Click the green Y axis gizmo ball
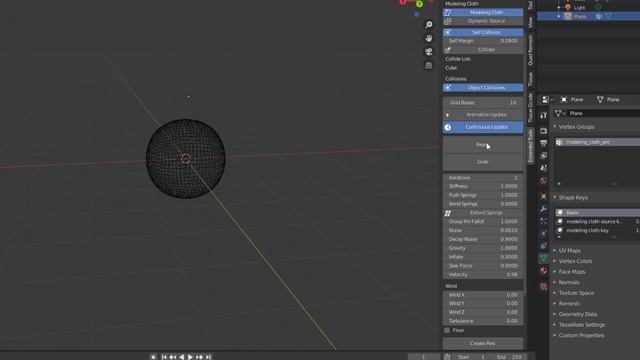 (419, 4)
